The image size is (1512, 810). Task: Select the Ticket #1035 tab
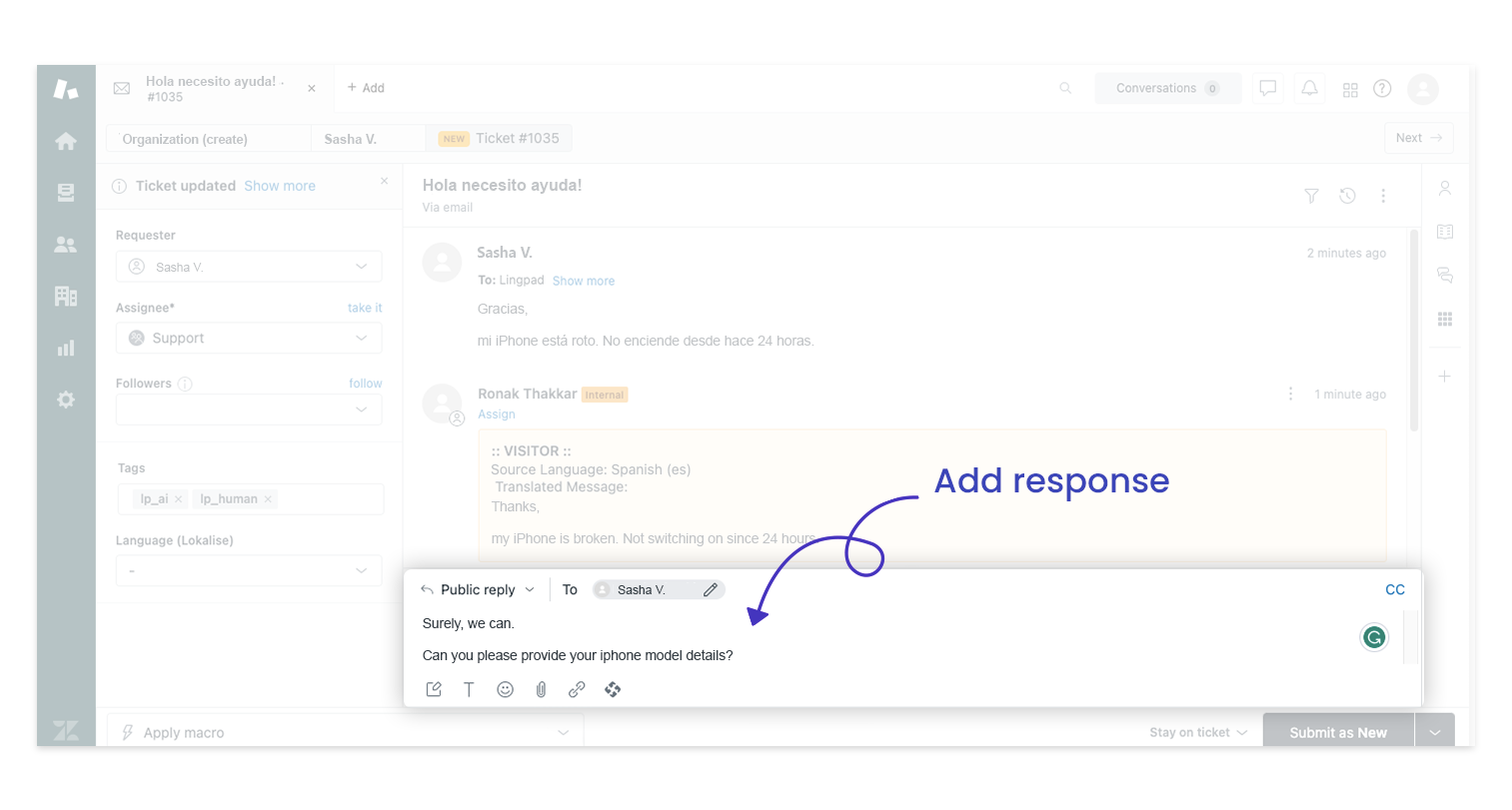[x=499, y=139]
